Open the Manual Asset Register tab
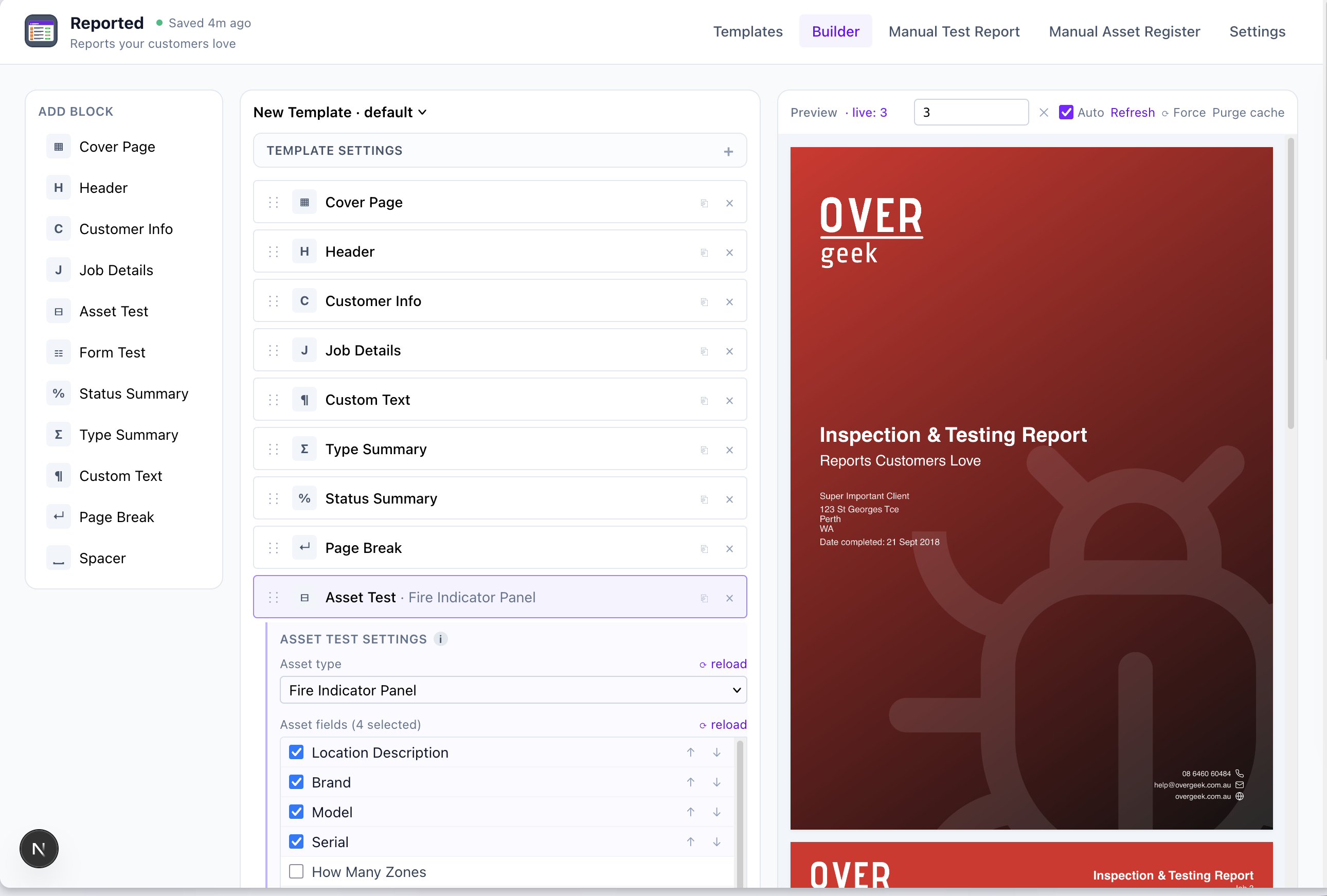Screen dimensions: 1327x896 click(1124, 31)
